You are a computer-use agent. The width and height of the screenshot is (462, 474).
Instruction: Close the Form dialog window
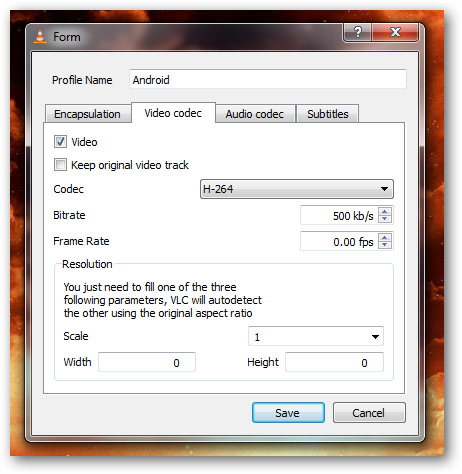click(x=395, y=32)
